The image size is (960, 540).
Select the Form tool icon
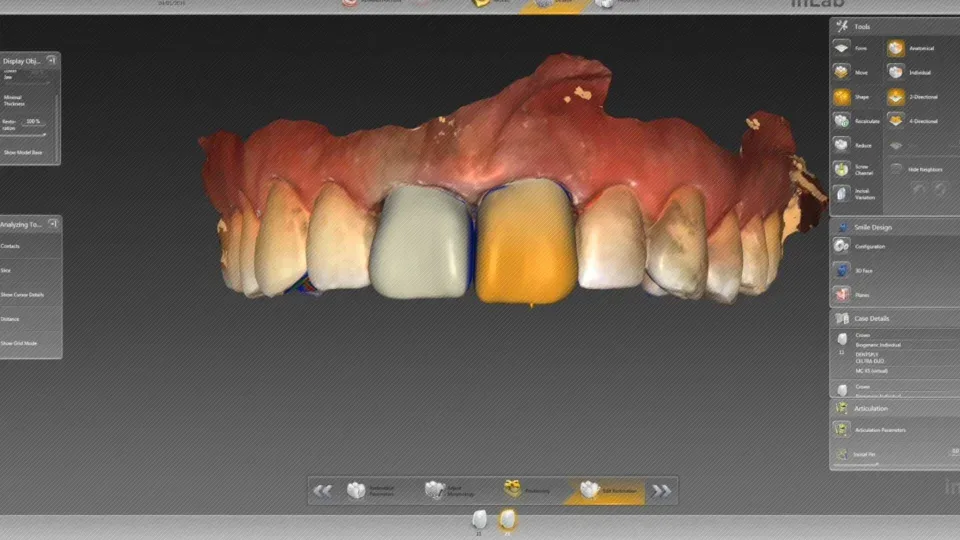(841, 48)
